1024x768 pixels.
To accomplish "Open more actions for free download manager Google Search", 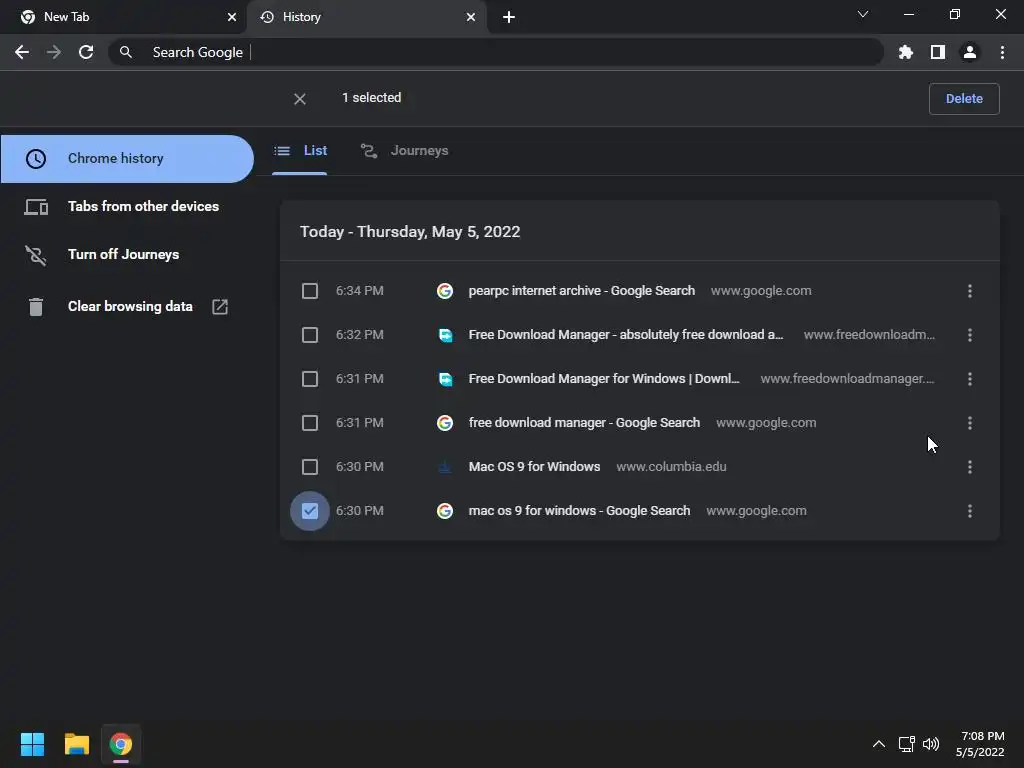I will 970,423.
